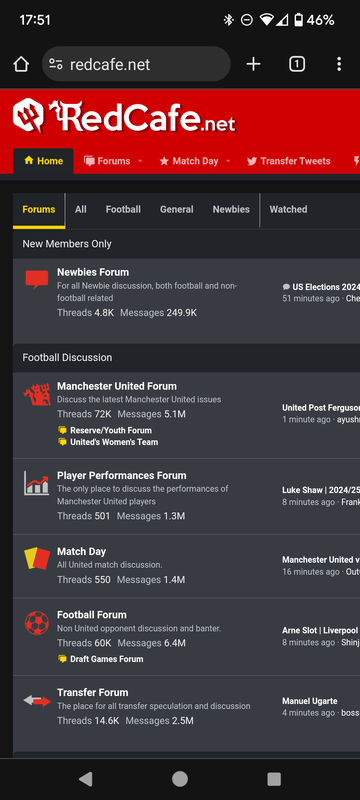Tap the Match Day cards icon

point(37,558)
